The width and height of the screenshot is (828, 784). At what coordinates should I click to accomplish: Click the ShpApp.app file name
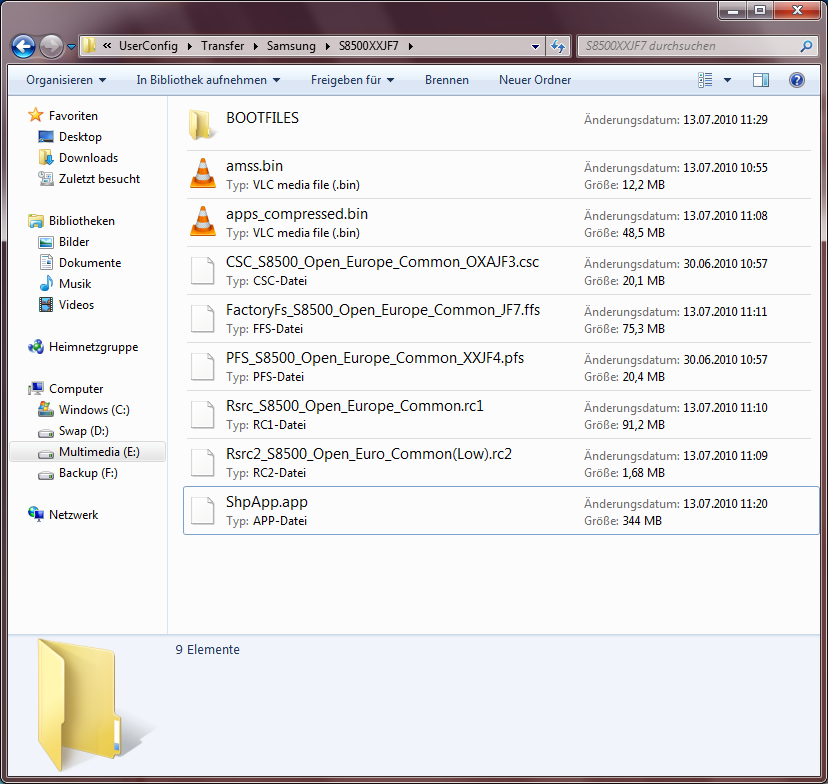(267, 502)
